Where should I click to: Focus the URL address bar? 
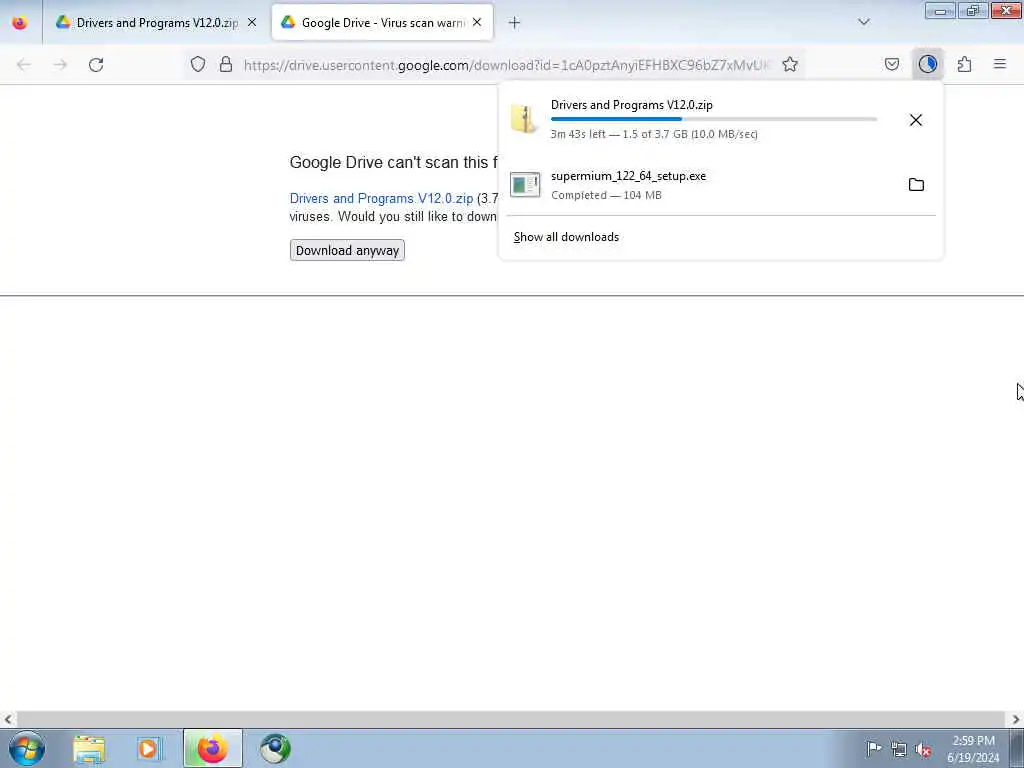click(x=506, y=65)
